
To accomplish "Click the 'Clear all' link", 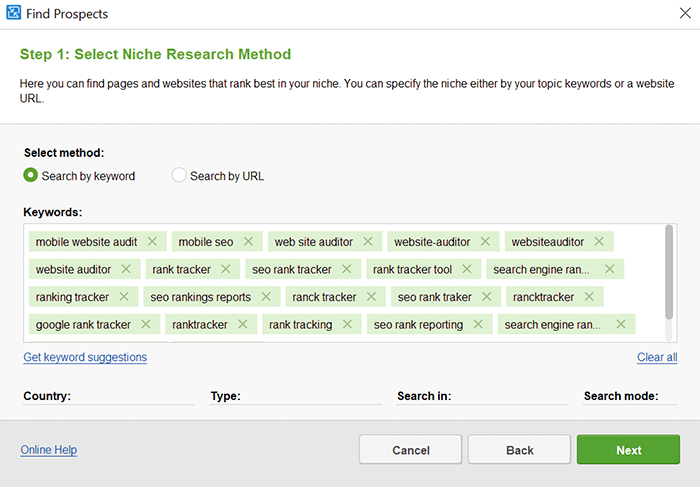I will click(657, 357).
